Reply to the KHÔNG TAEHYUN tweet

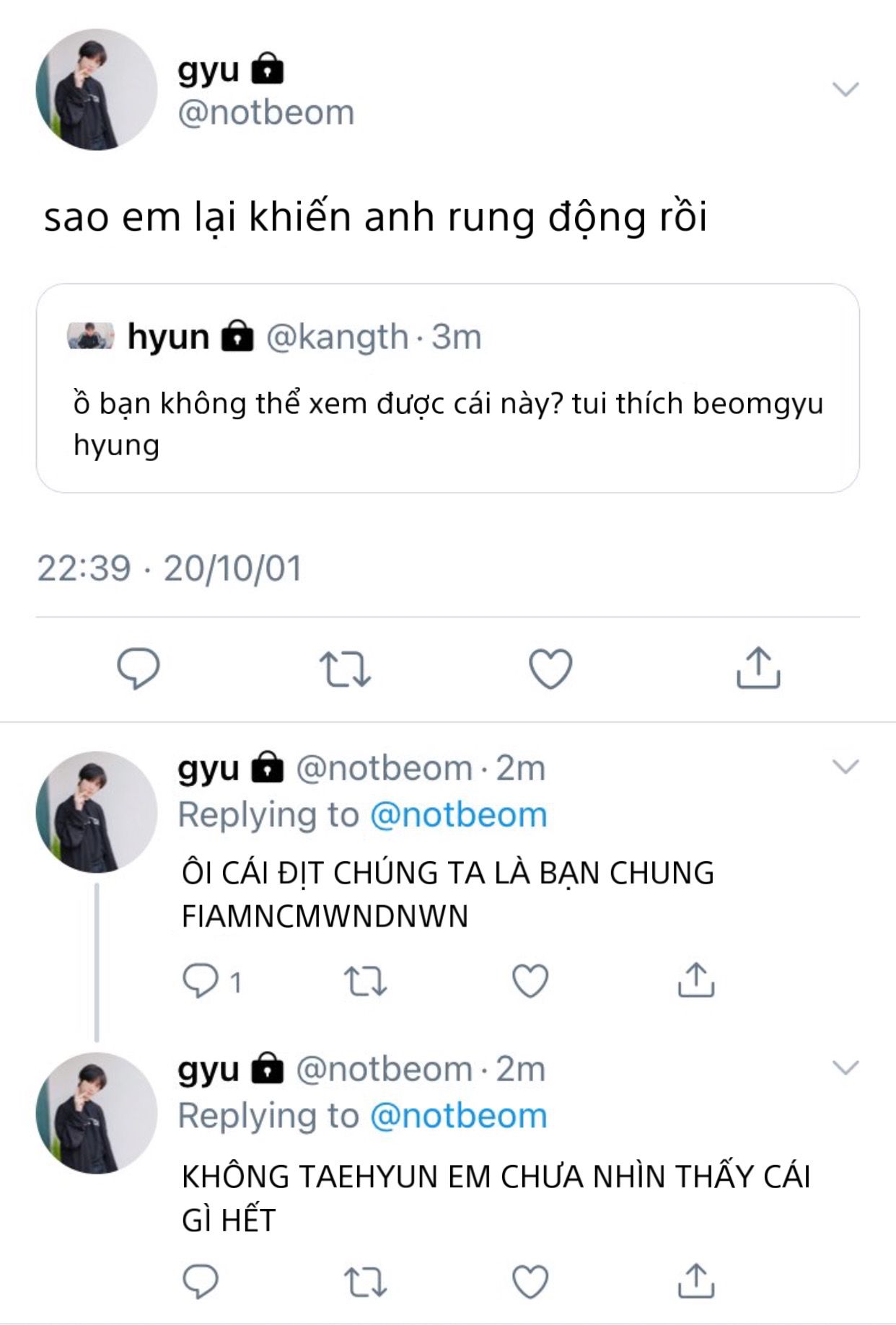pos(201,1282)
